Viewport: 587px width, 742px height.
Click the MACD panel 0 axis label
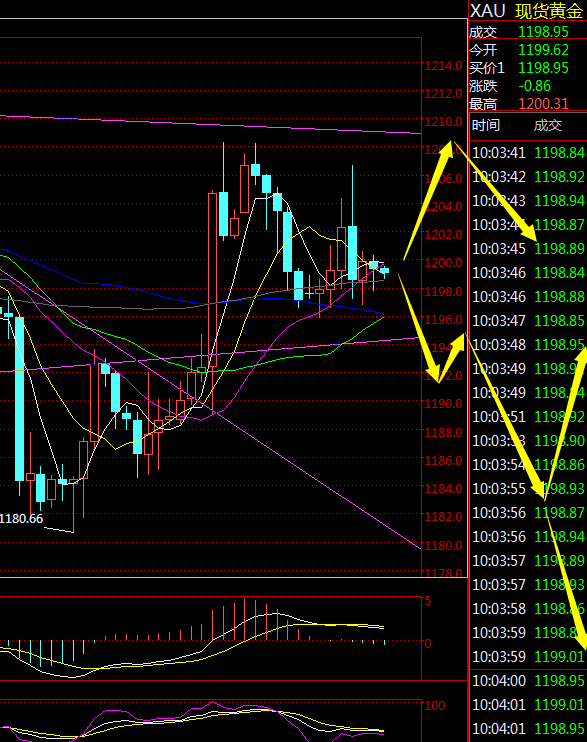[428, 644]
